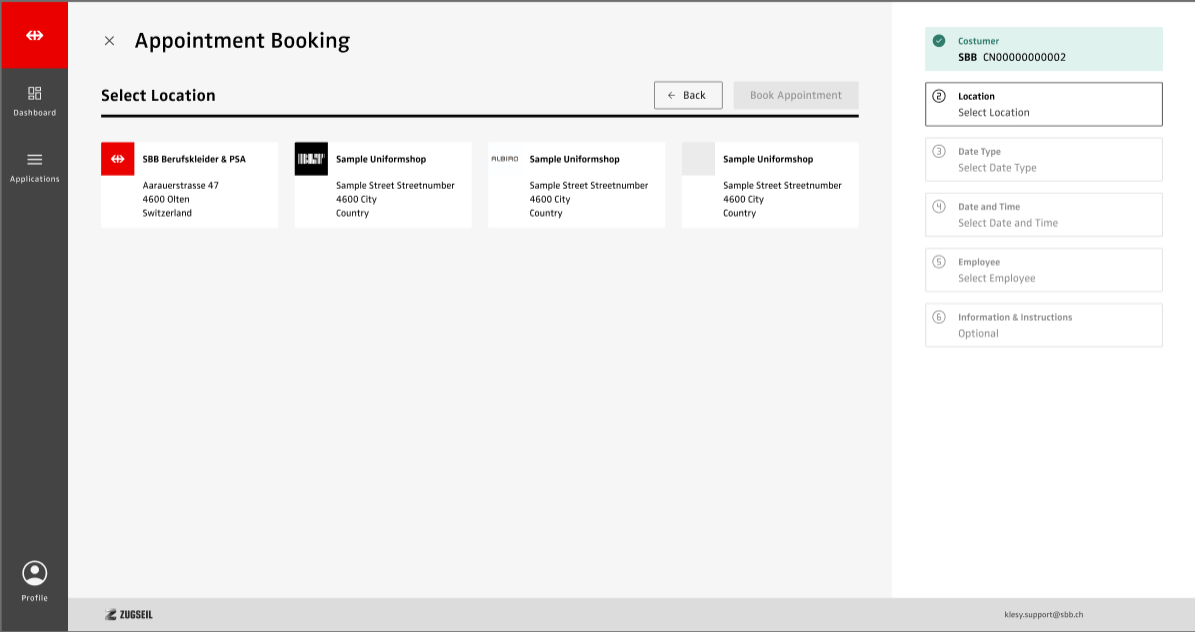1195x632 pixels.
Task: Open the completed Costumer step
Action: click(1043, 49)
